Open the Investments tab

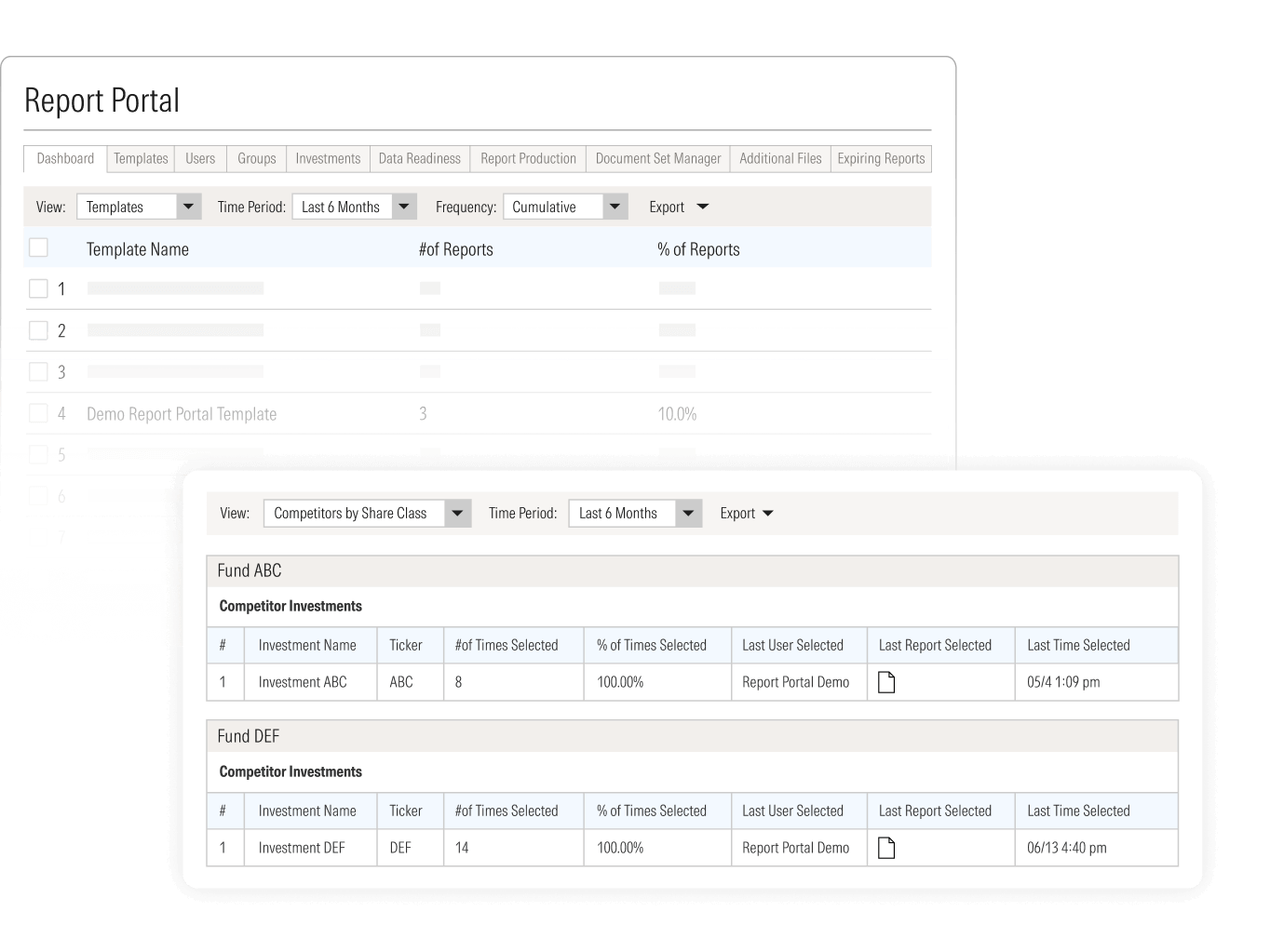pyautogui.click(x=328, y=158)
